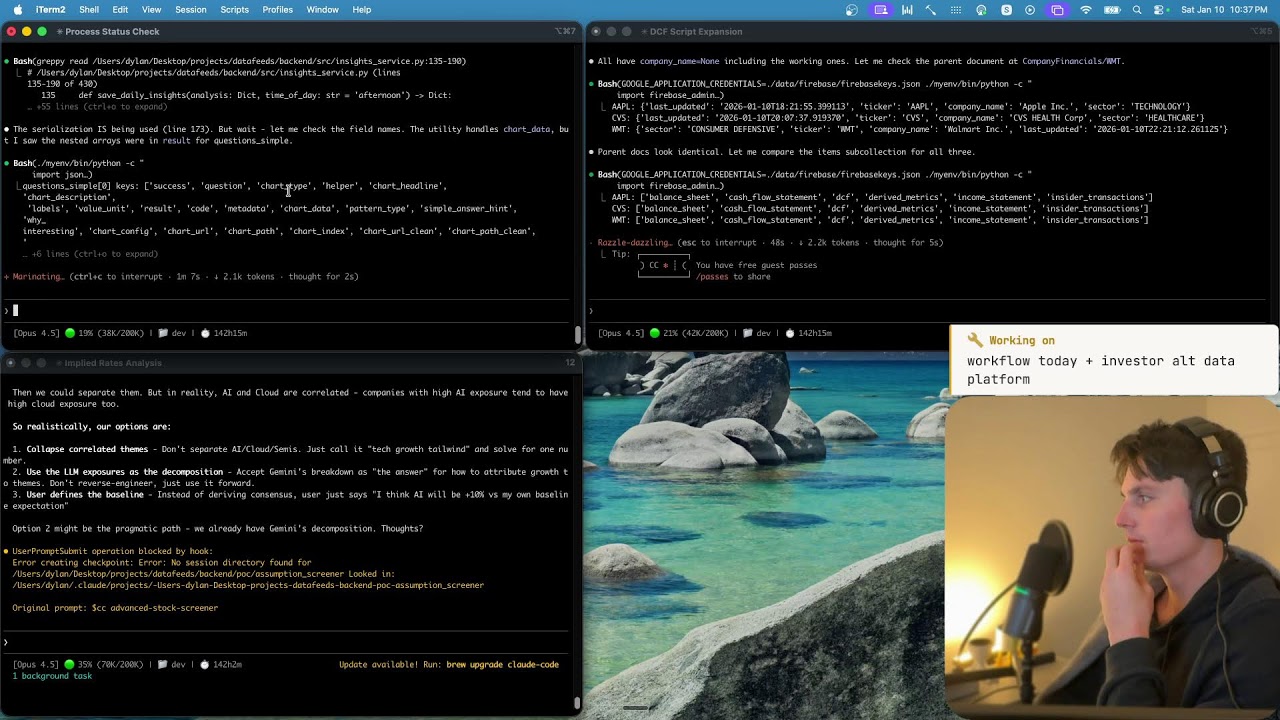The width and height of the screenshot is (1280, 720).
Task: Click the scrollbar in Implied Rates Analysis window
Action: point(578,703)
